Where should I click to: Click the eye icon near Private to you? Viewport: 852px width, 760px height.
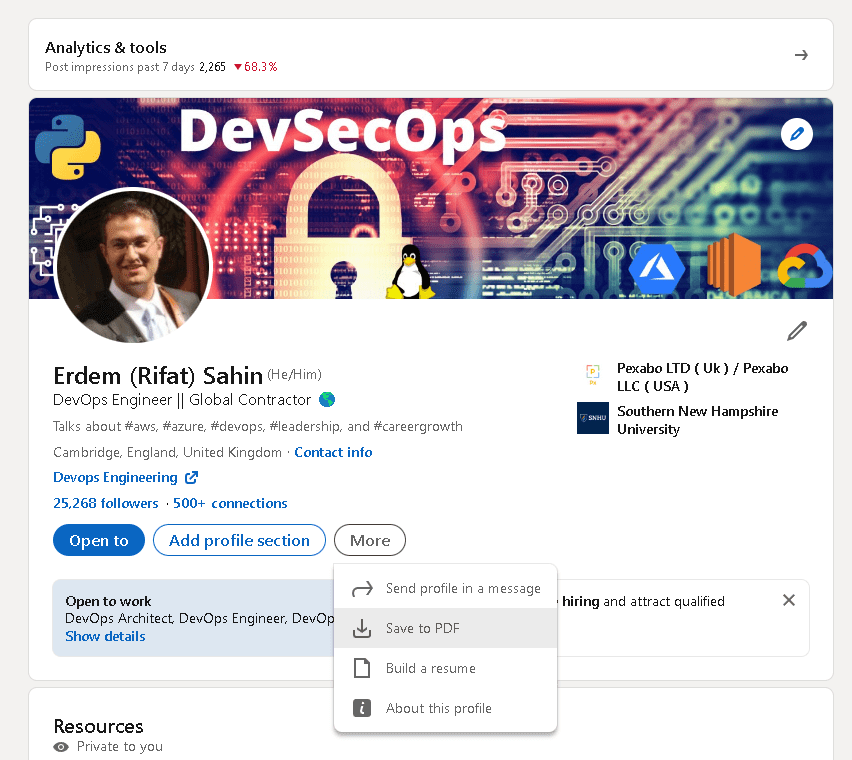coord(61,747)
